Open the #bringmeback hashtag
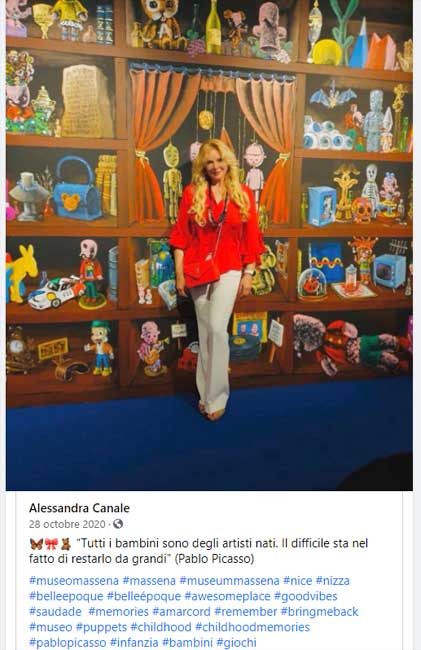The image size is (421, 650). 319,611
